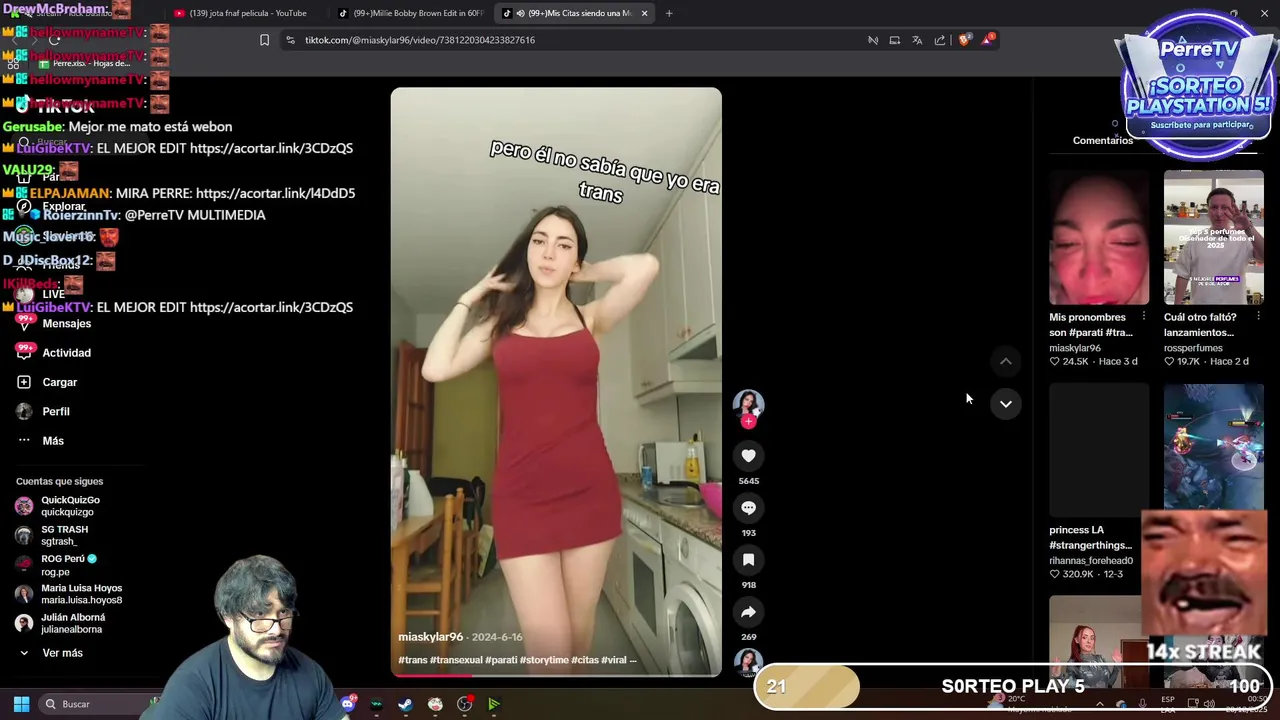Click the #storytime hashtag in caption

(544, 660)
